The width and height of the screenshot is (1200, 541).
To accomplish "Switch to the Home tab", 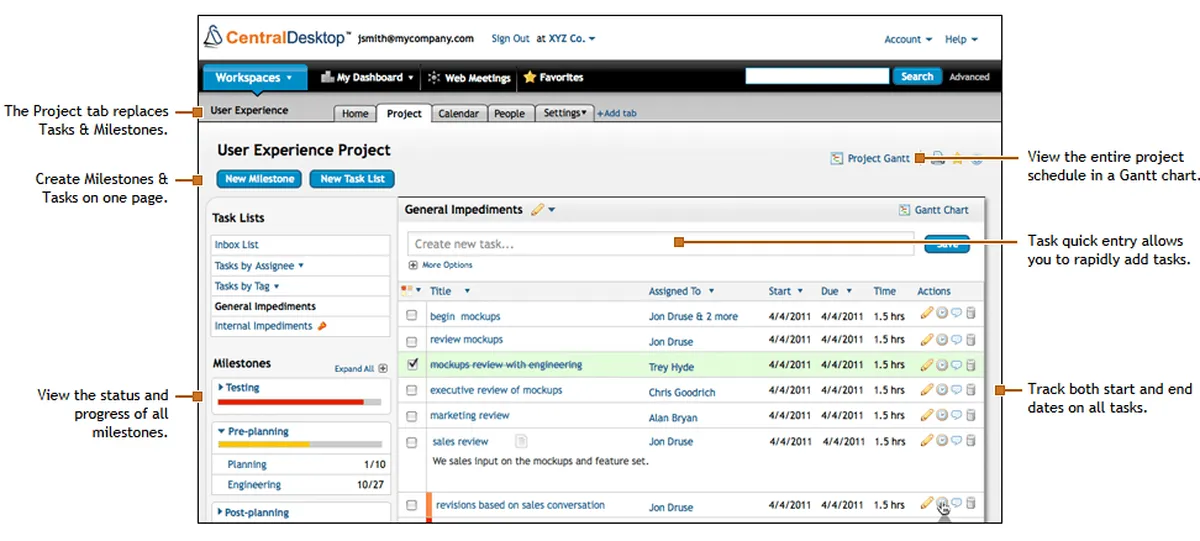I will pos(355,113).
